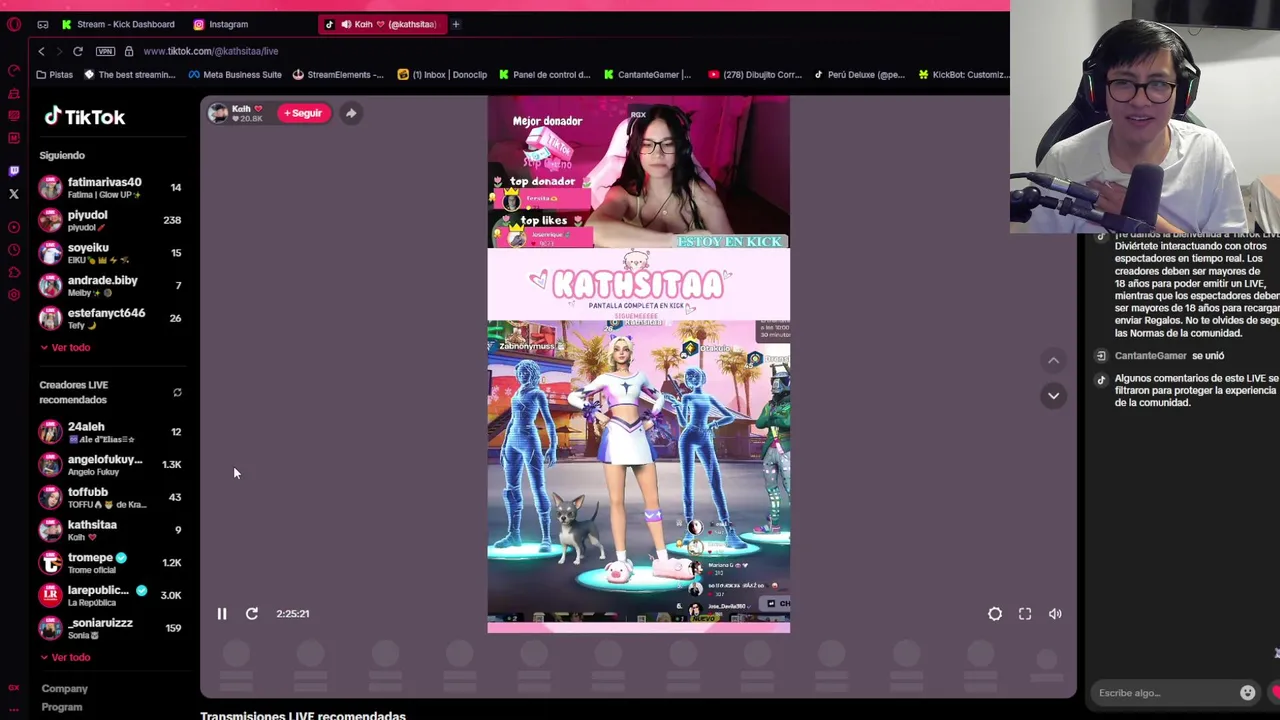Open The best streaming bookmark

[130, 74]
